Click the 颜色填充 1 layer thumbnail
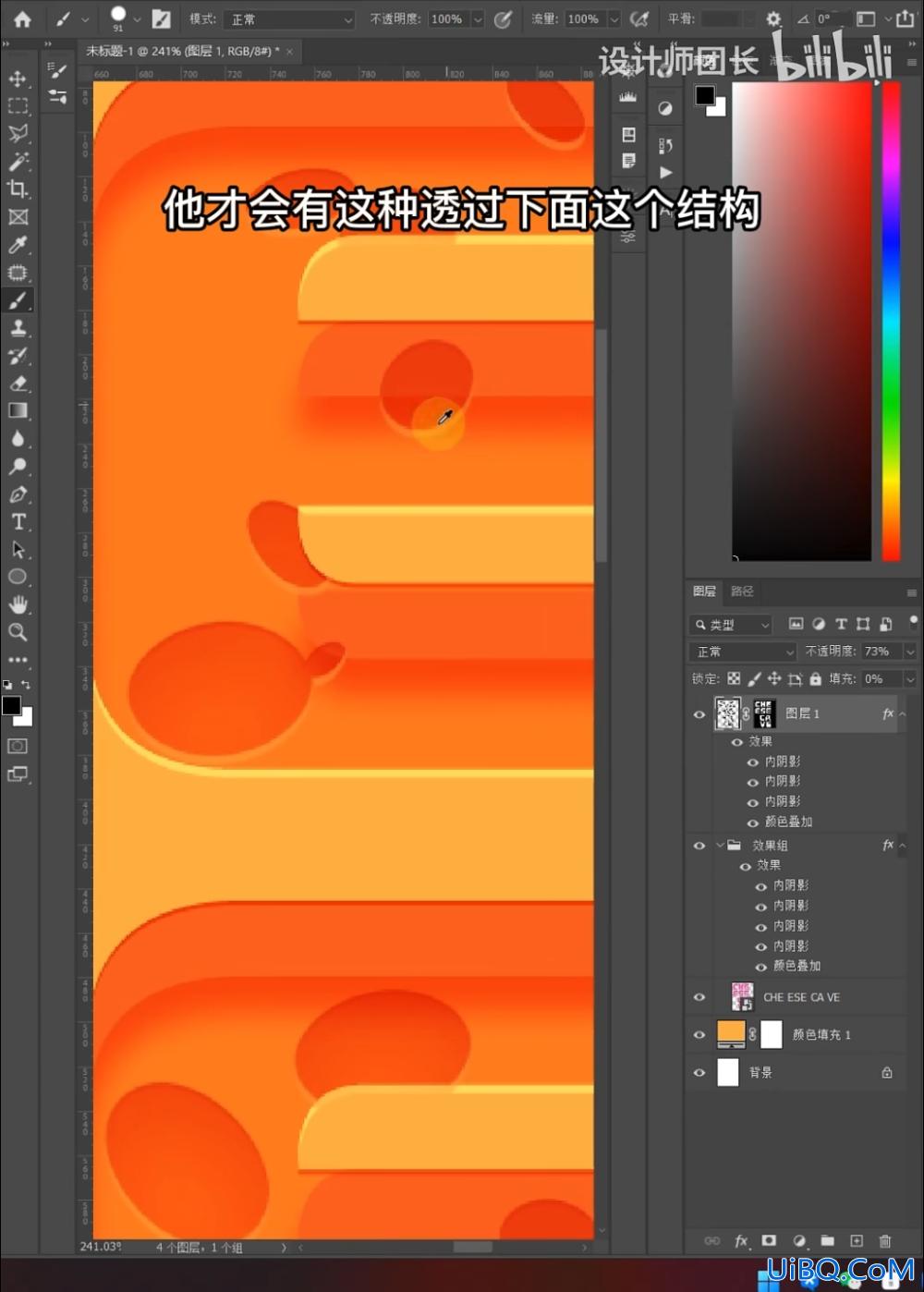 [x=731, y=1034]
